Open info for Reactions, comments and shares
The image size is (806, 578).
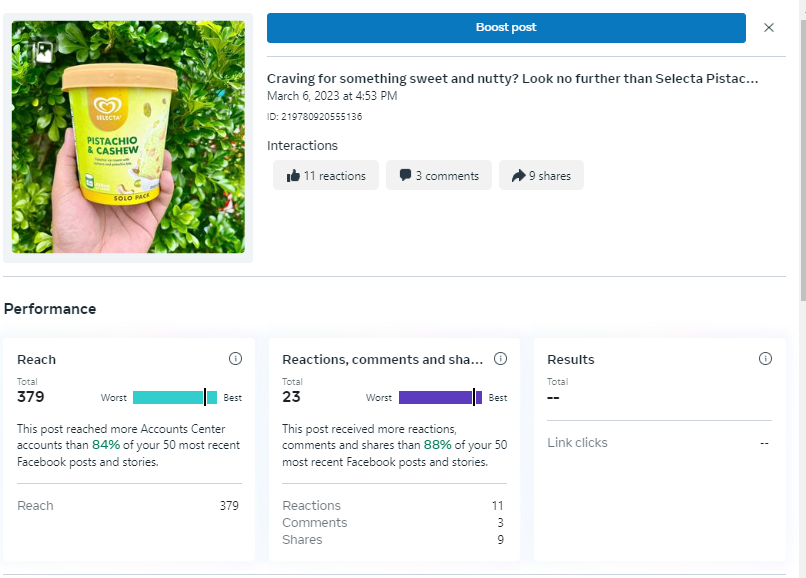pyautogui.click(x=501, y=359)
